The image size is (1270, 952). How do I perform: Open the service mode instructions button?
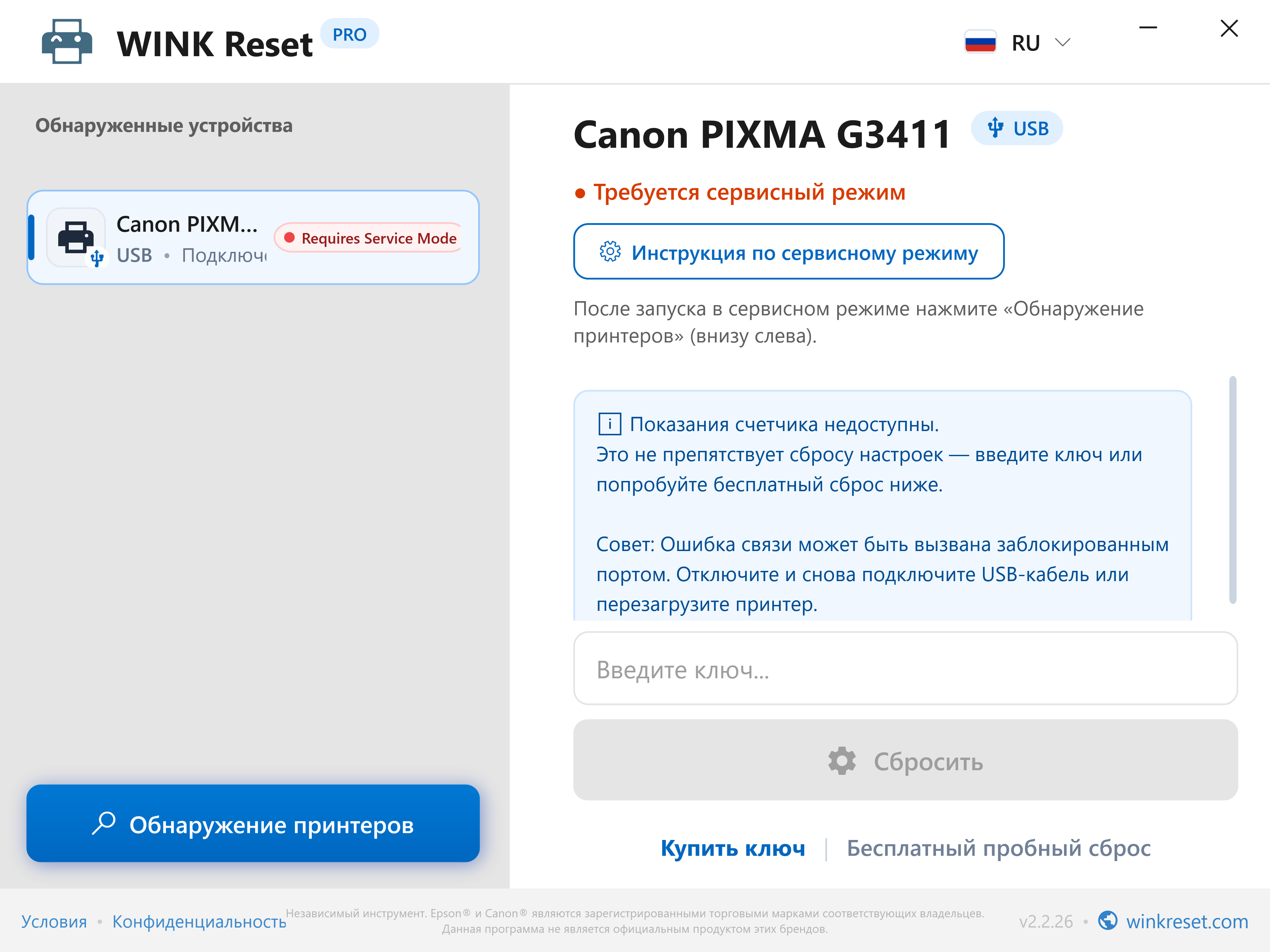click(789, 252)
